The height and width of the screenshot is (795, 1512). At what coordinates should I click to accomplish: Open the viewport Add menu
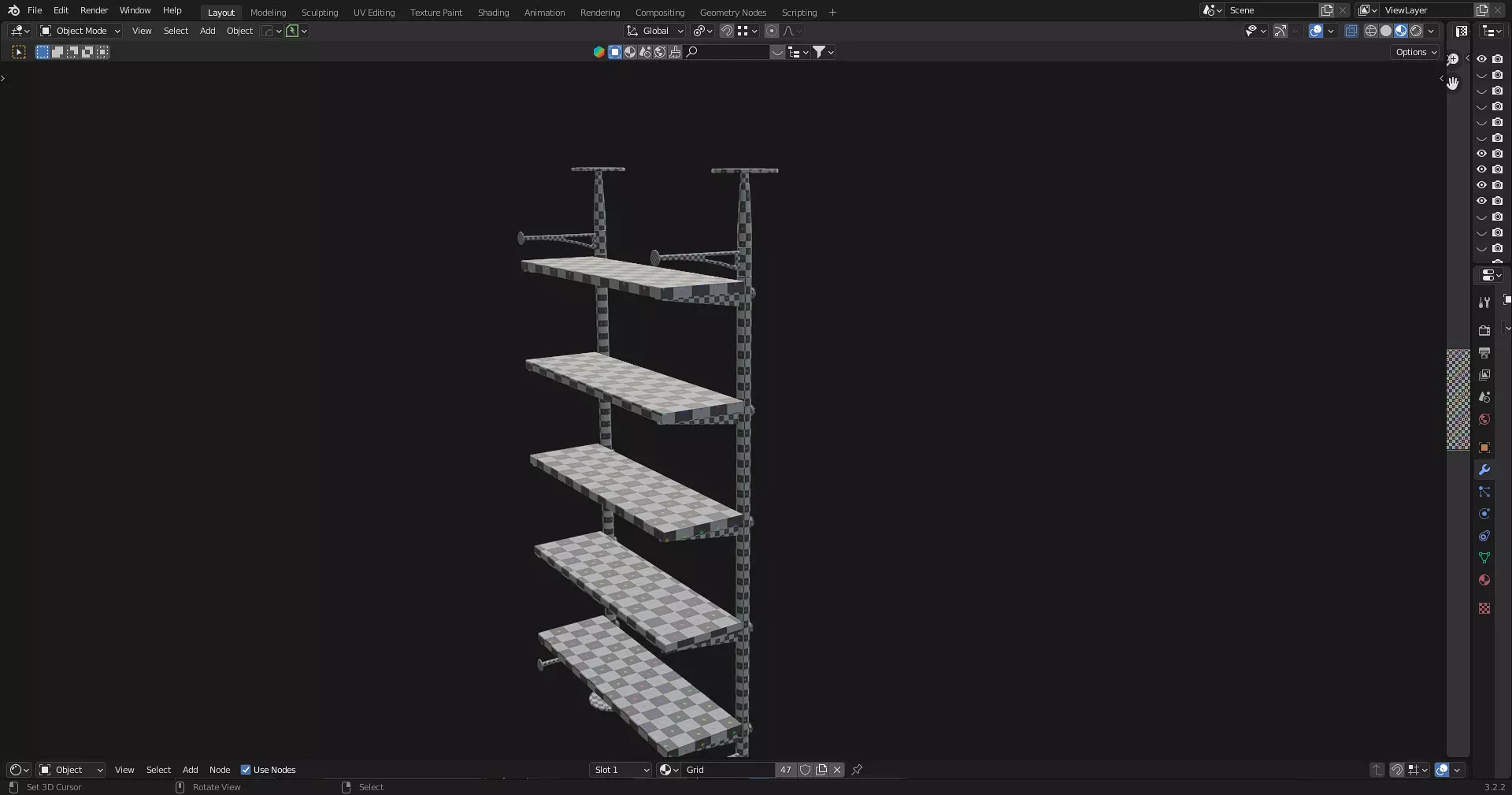point(208,31)
